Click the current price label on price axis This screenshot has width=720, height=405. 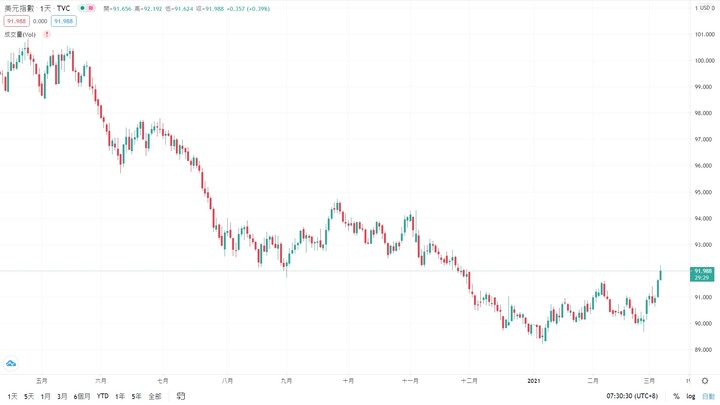click(x=702, y=273)
